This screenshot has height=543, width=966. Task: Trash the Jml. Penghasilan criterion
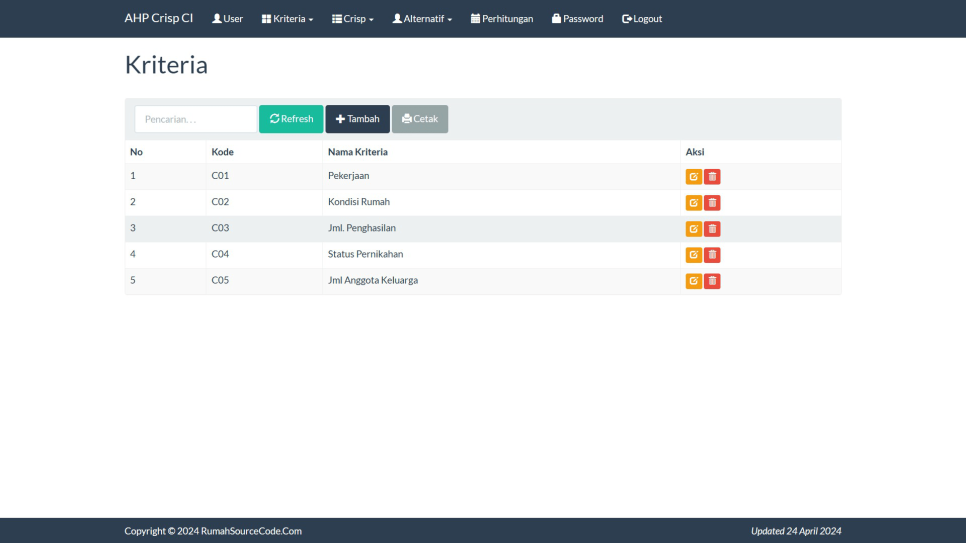click(712, 229)
